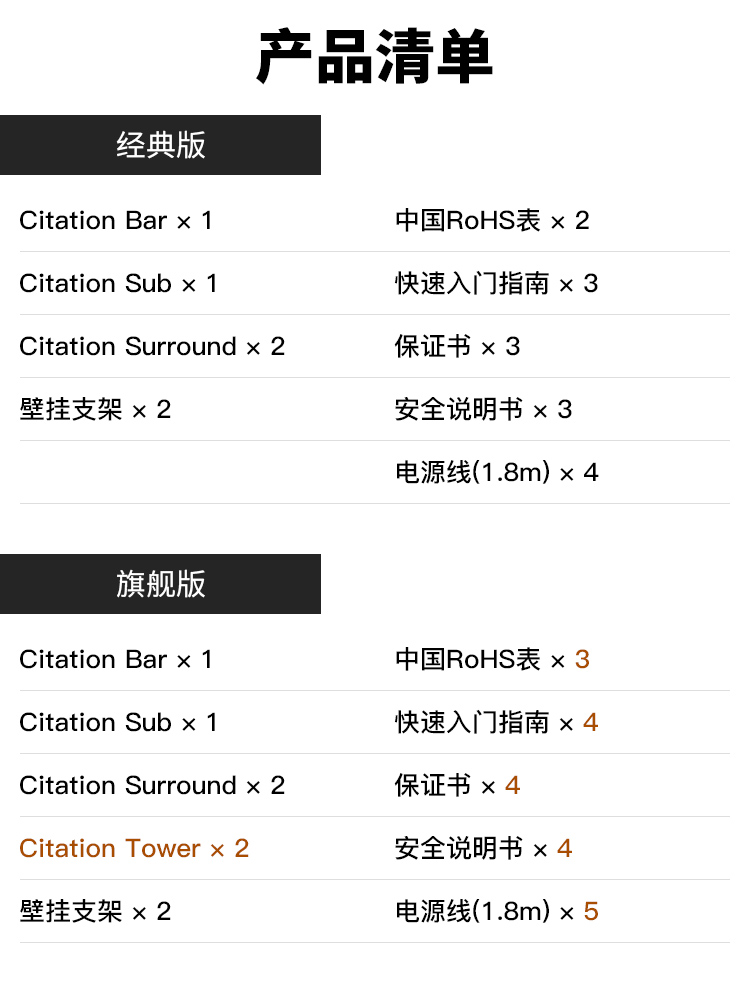Click Citation Surround × 2 under 经典版
This screenshot has width=750, height=988.
point(152,346)
